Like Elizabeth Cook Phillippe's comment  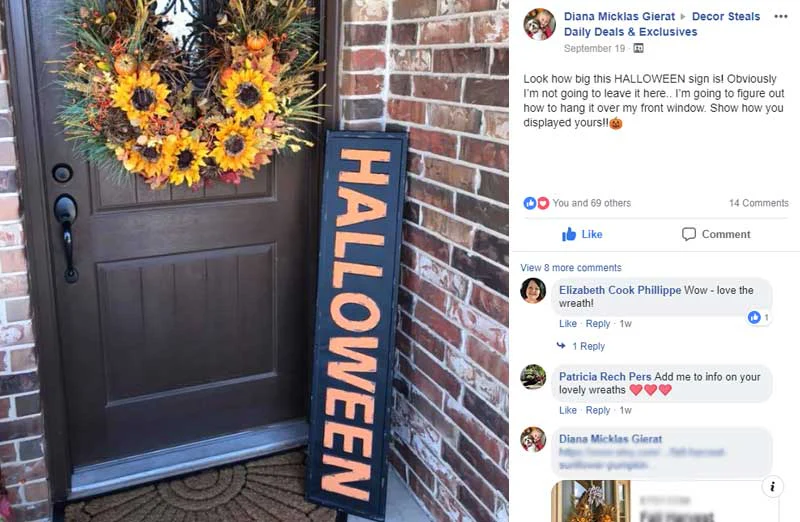(x=567, y=324)
